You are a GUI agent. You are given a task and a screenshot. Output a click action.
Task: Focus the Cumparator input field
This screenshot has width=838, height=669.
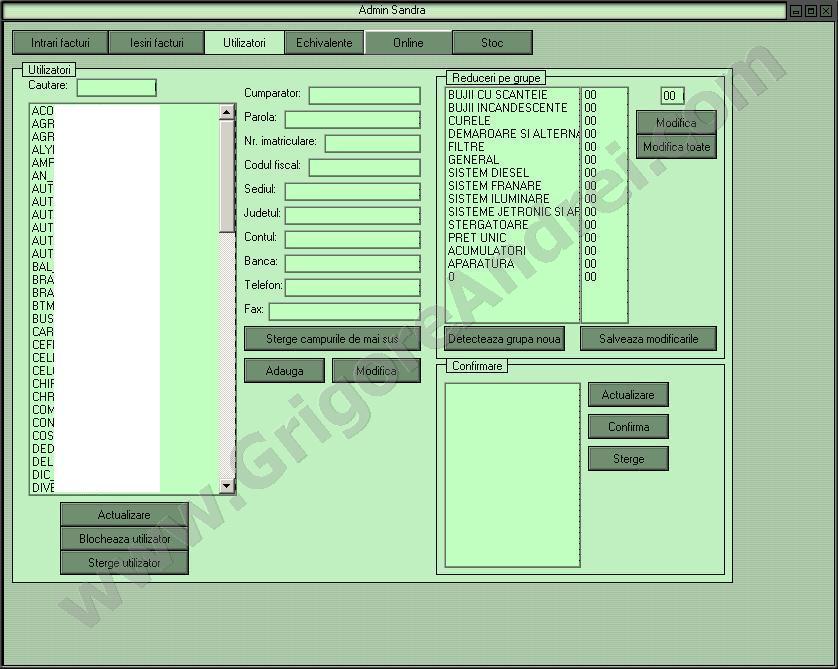[364, 96]
